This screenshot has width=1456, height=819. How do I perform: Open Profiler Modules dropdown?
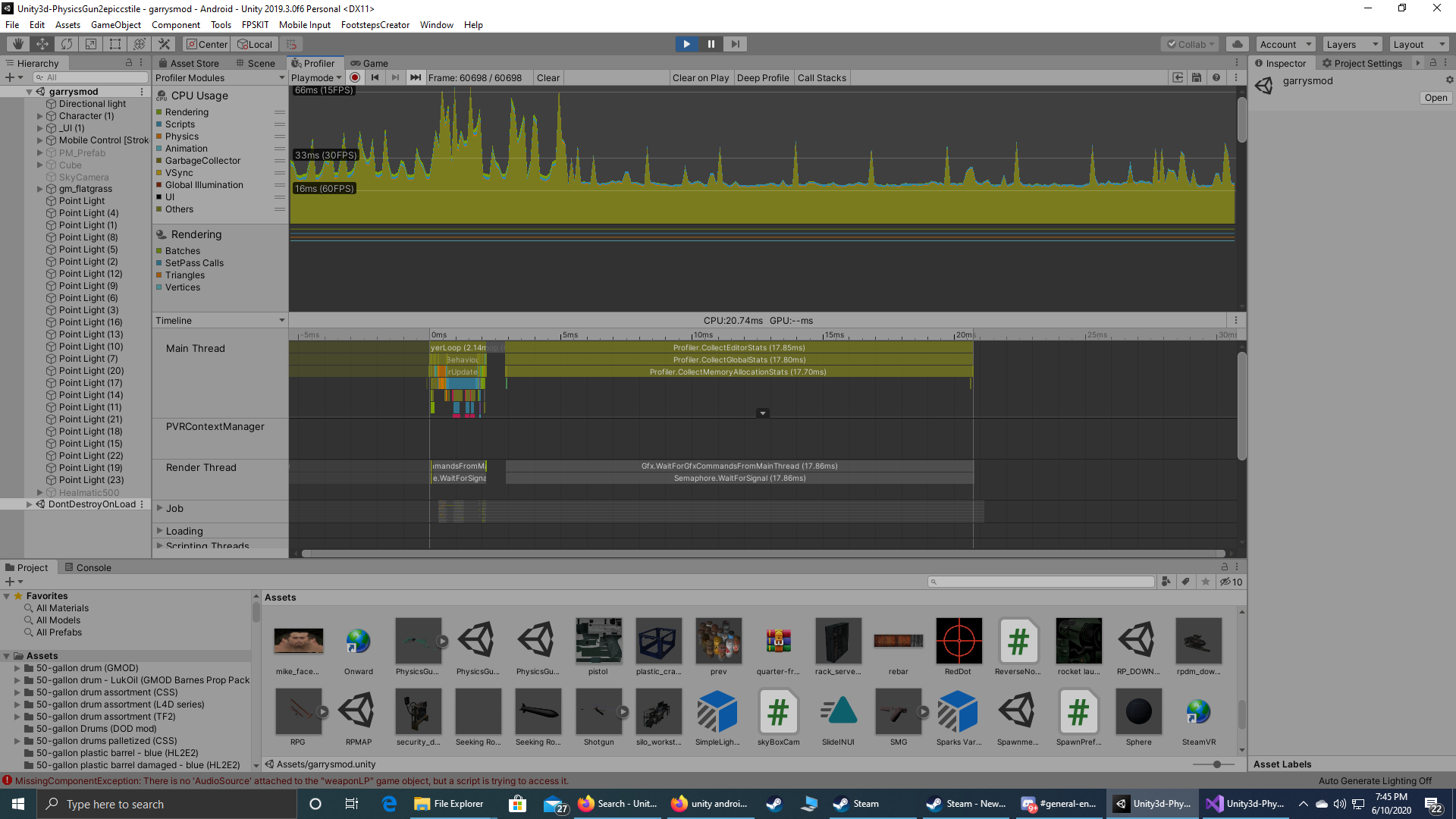point(220,77)
